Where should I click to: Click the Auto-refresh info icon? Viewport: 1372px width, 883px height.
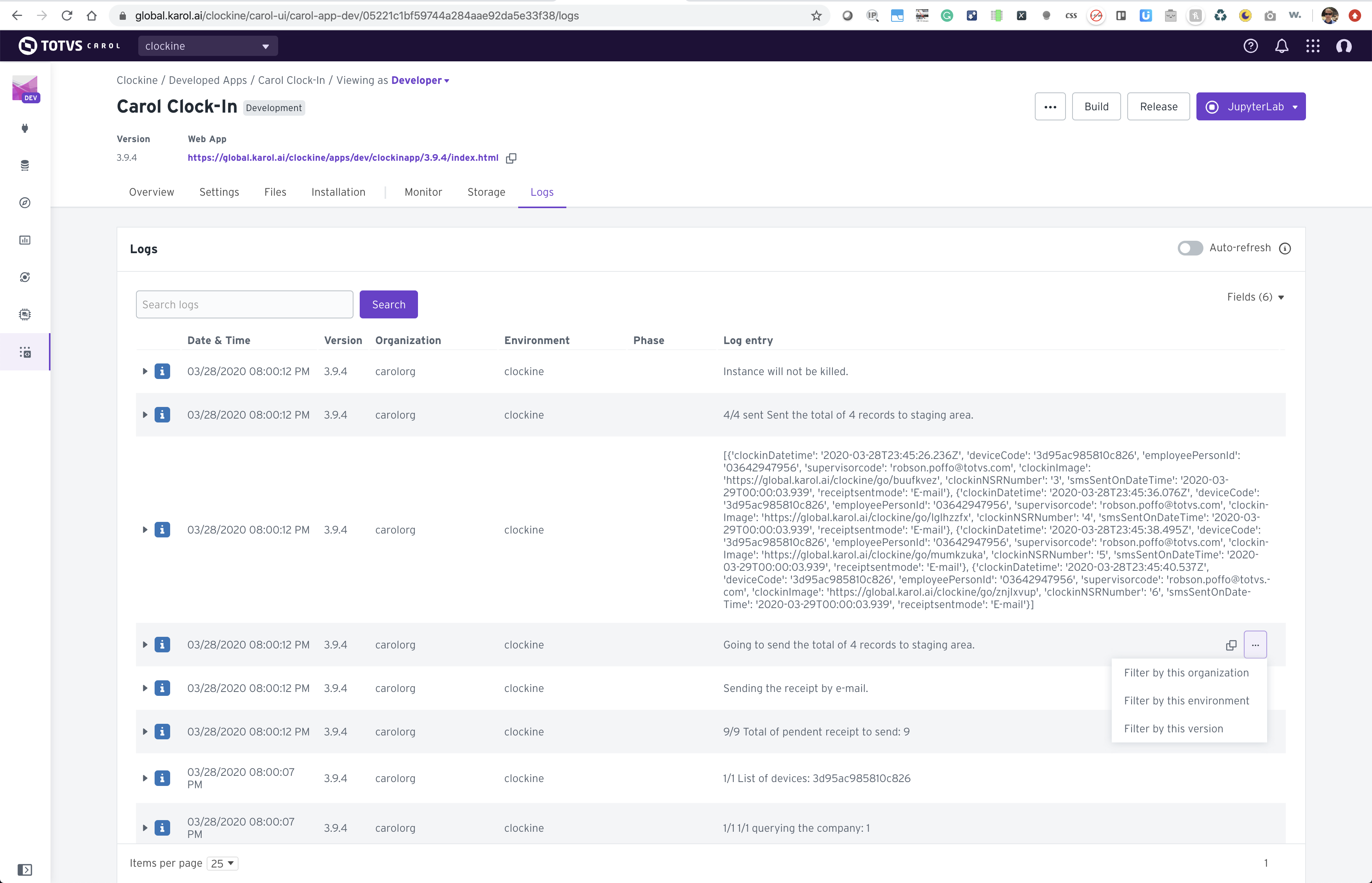(1285, 248)
